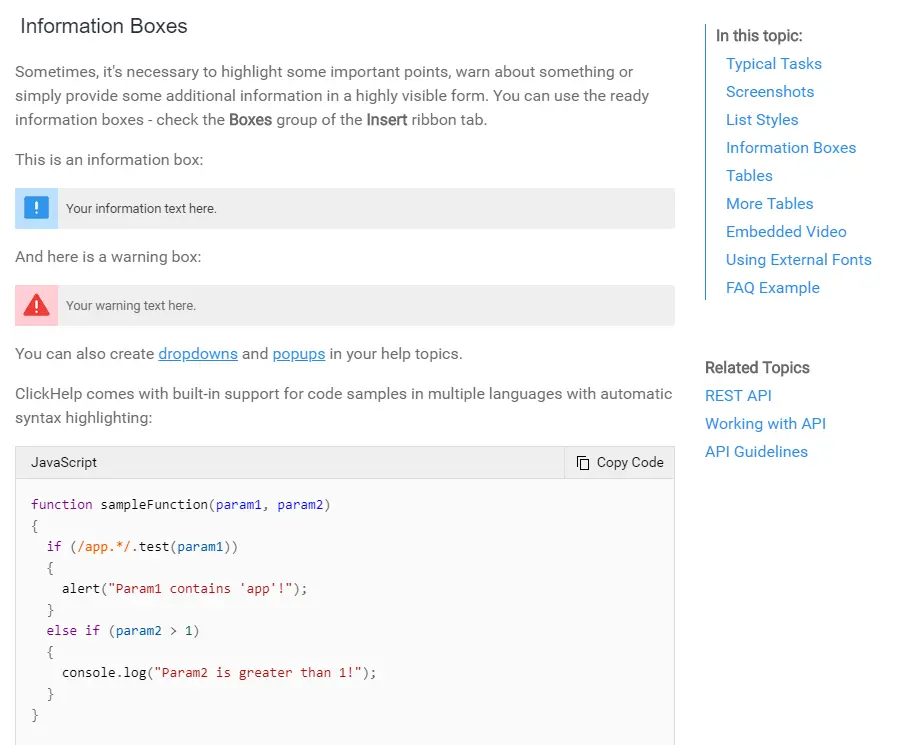Navigate to List Styles section
This screenshot has height=745, width=900.
(x=761, y=120)
